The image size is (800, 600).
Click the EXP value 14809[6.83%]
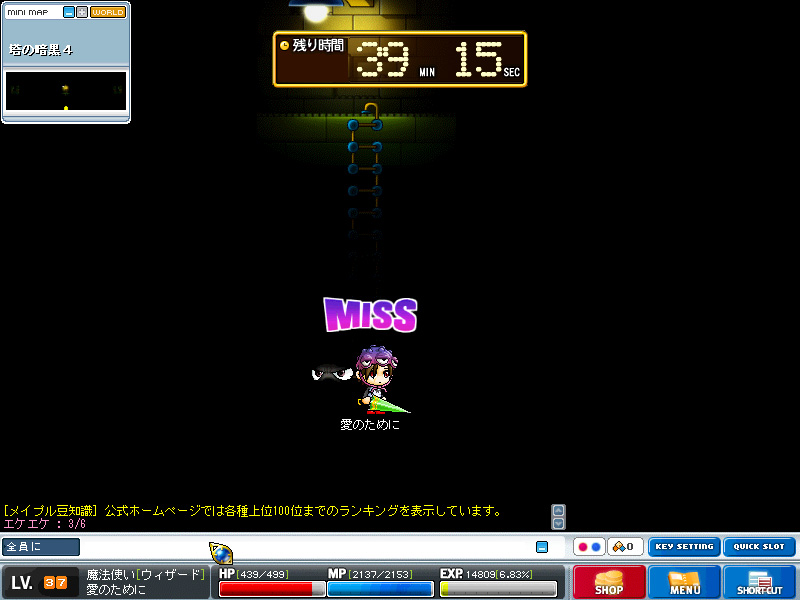[x=499, y=574]
